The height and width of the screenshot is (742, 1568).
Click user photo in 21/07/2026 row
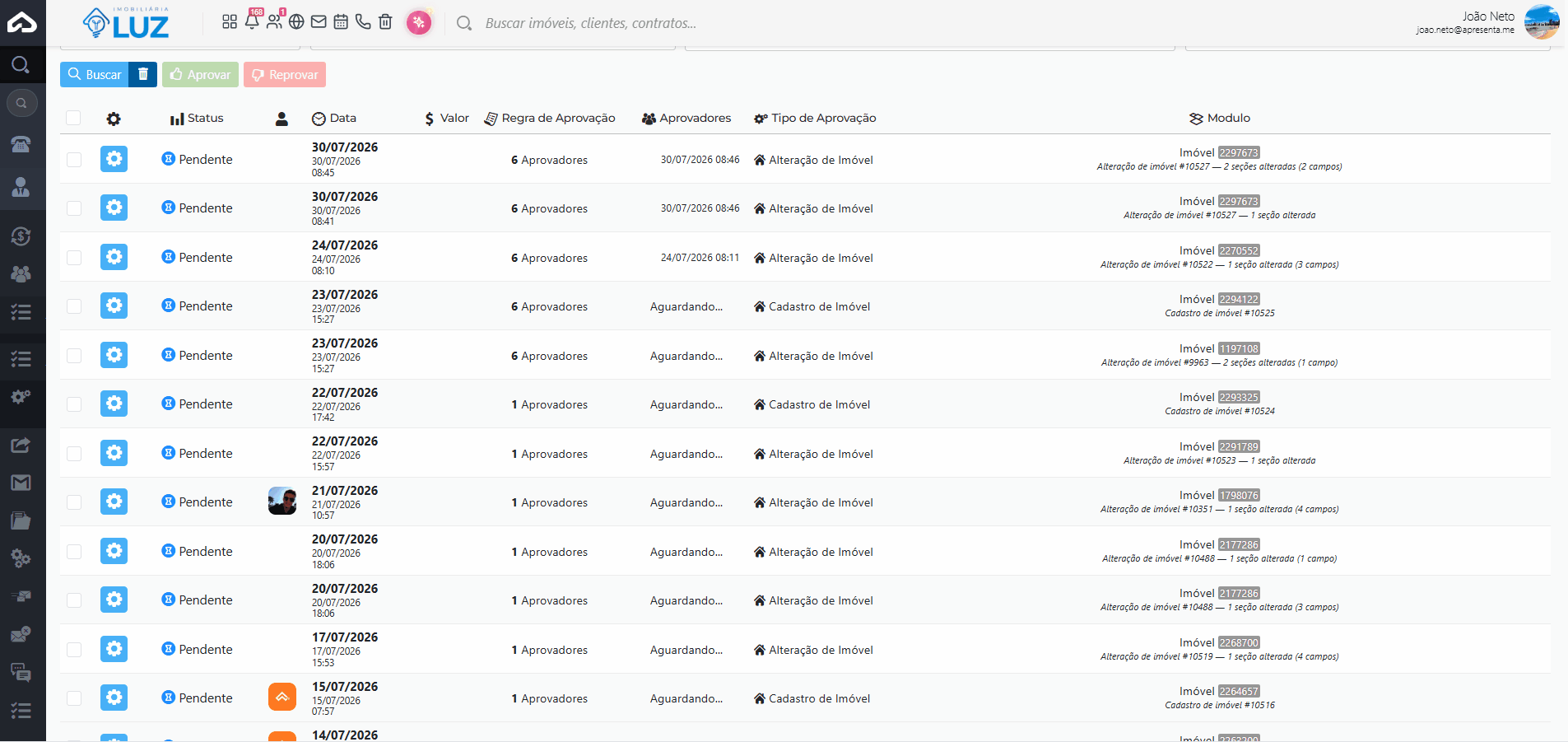(x=282, y=501)
